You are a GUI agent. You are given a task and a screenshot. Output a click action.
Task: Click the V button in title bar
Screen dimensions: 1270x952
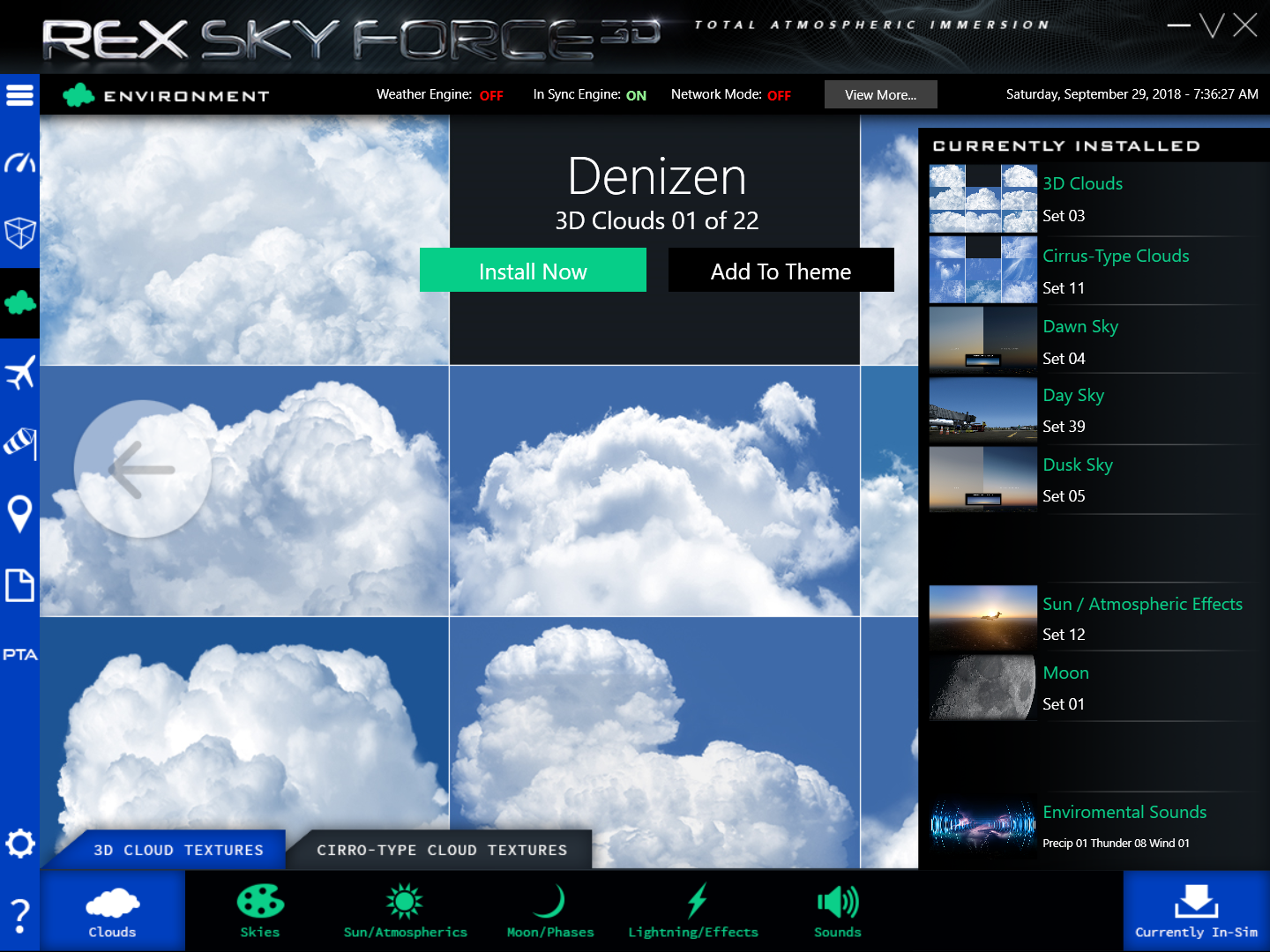(1213, 26)
